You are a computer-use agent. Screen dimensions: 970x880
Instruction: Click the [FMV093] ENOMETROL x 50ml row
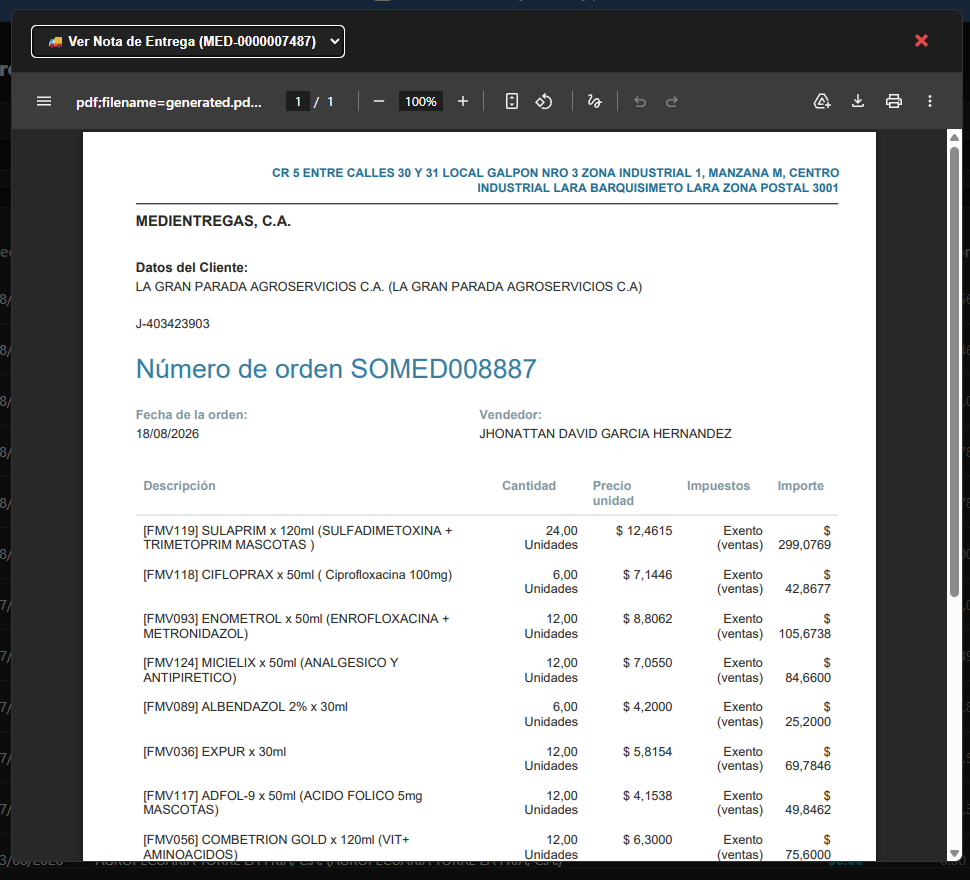click(487, 626)
